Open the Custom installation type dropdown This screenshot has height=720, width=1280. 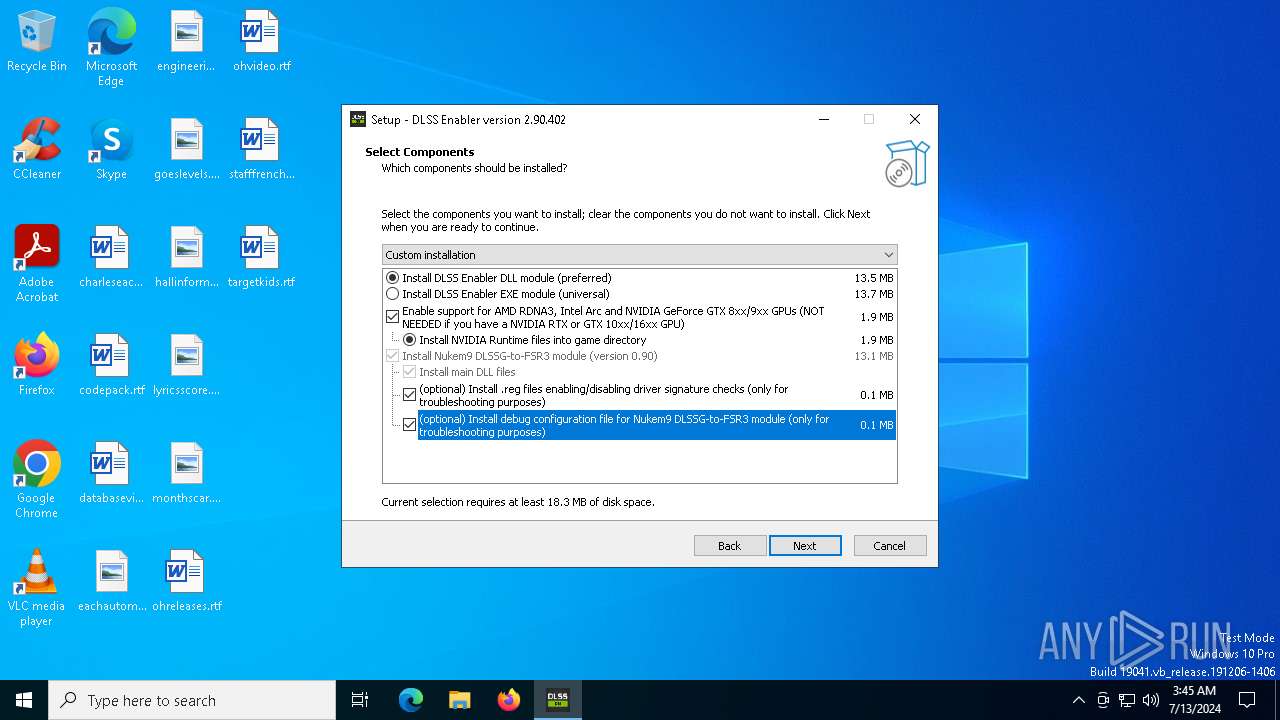[639, 255]
